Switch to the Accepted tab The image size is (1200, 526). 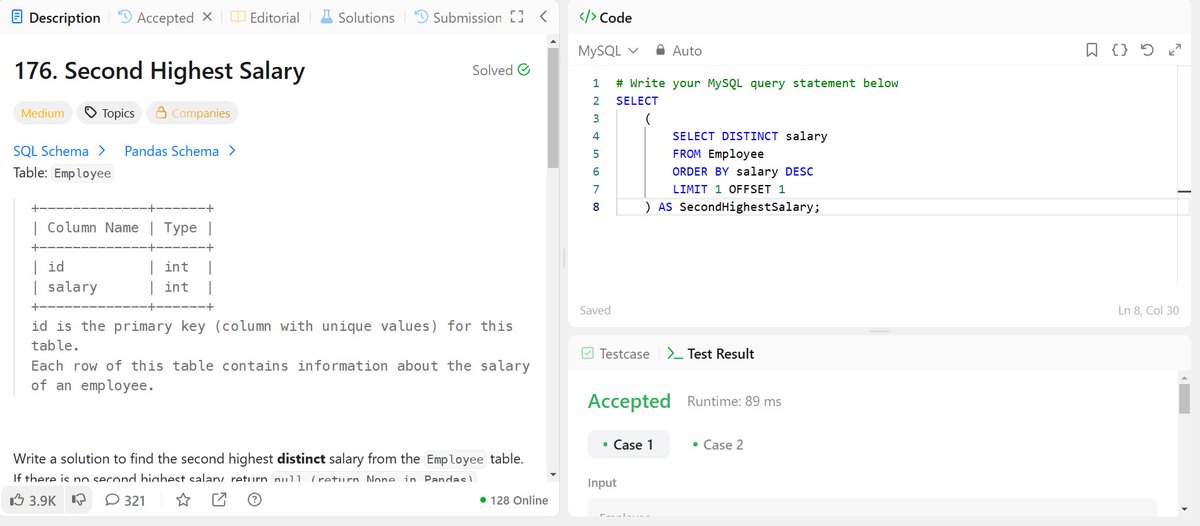pyautogui.click(x=156, y=18)
